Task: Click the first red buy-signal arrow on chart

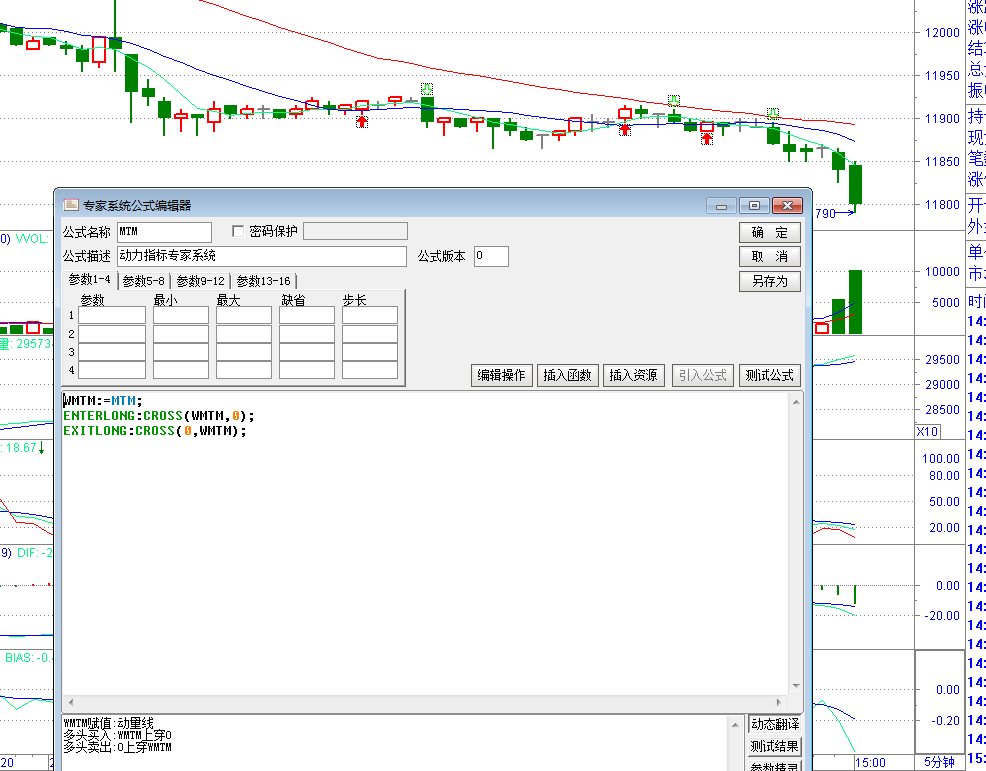Action: (362, 121)
